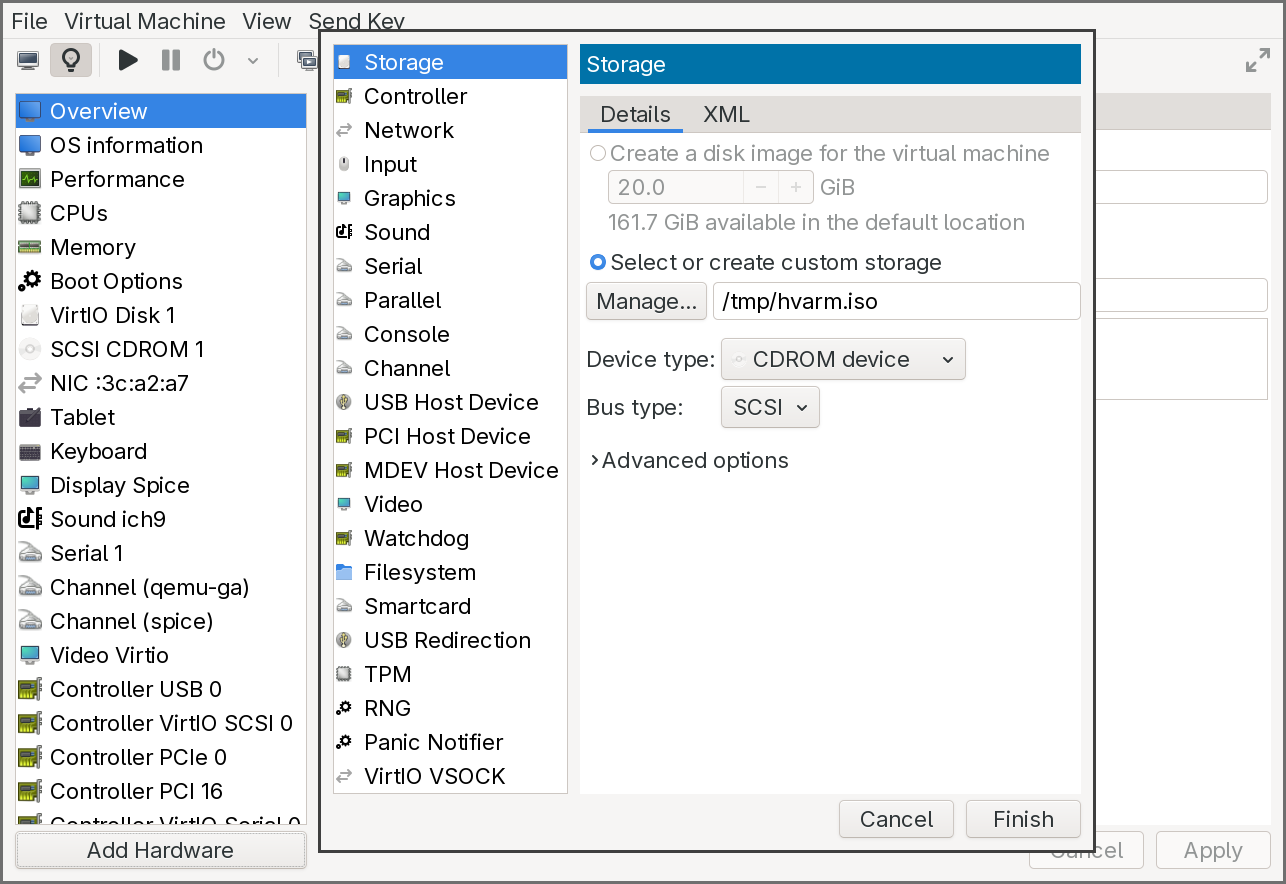Click the Finish button
Viewport: 1286px width, 884px height.
click(1022, 819)
